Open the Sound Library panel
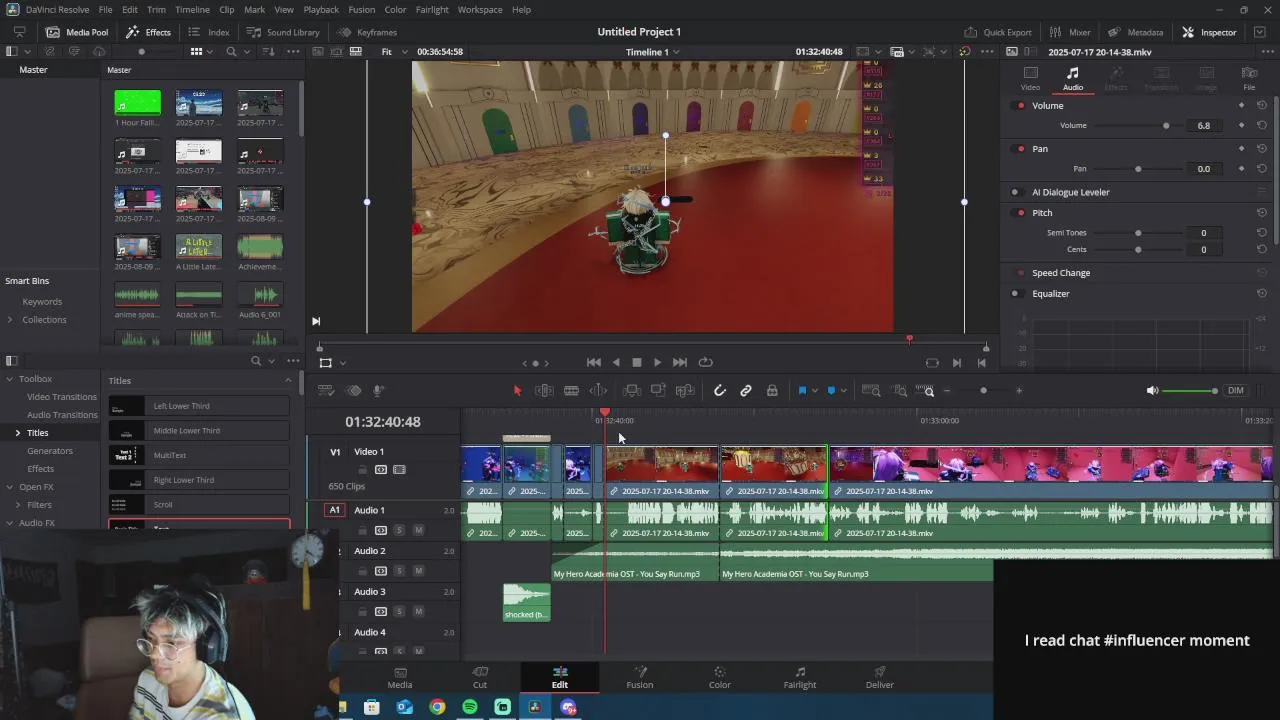This screenshot has width=1280, height=720. (283, 32)
